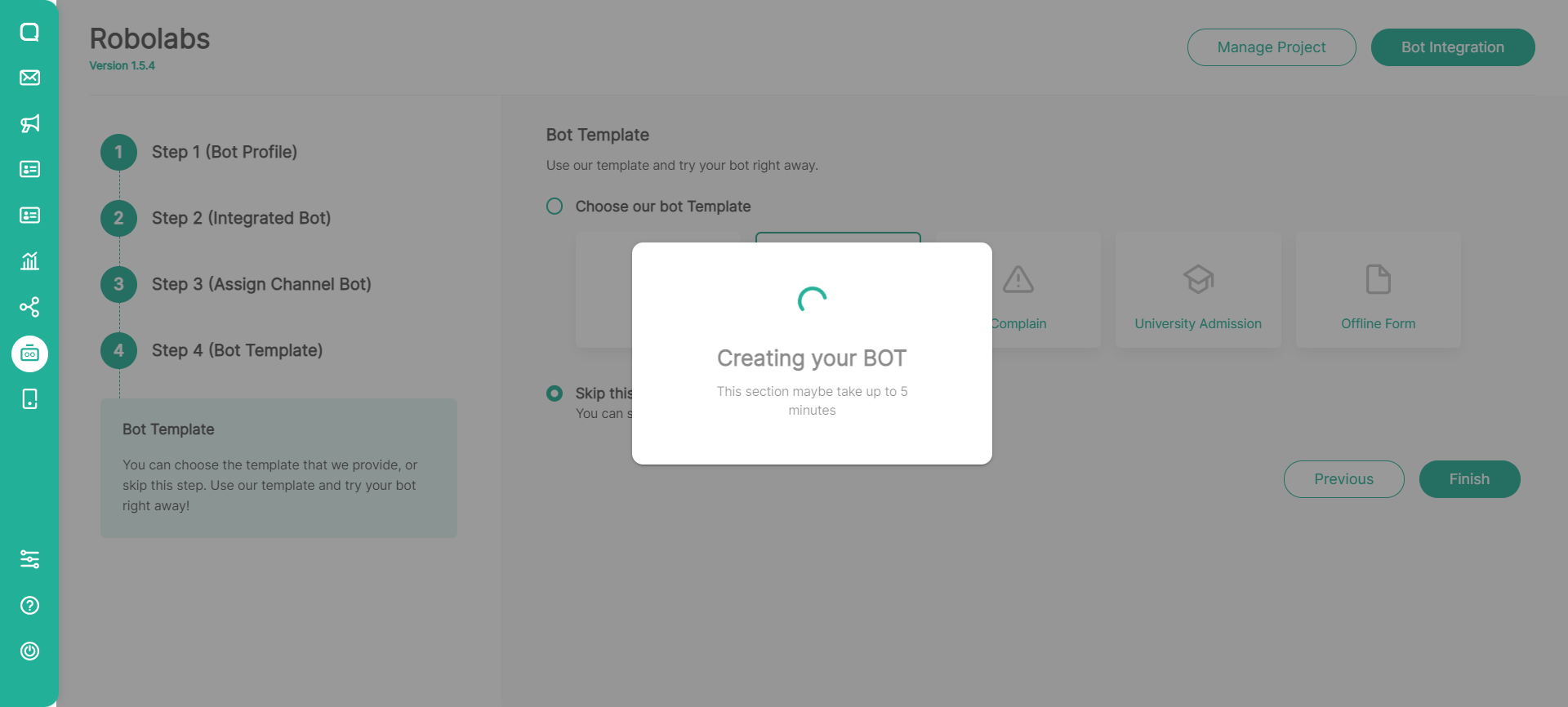Select the 'Skip this' radio option
The width and height of the screenshot is (1568, 707).
(x=555, y=394)
